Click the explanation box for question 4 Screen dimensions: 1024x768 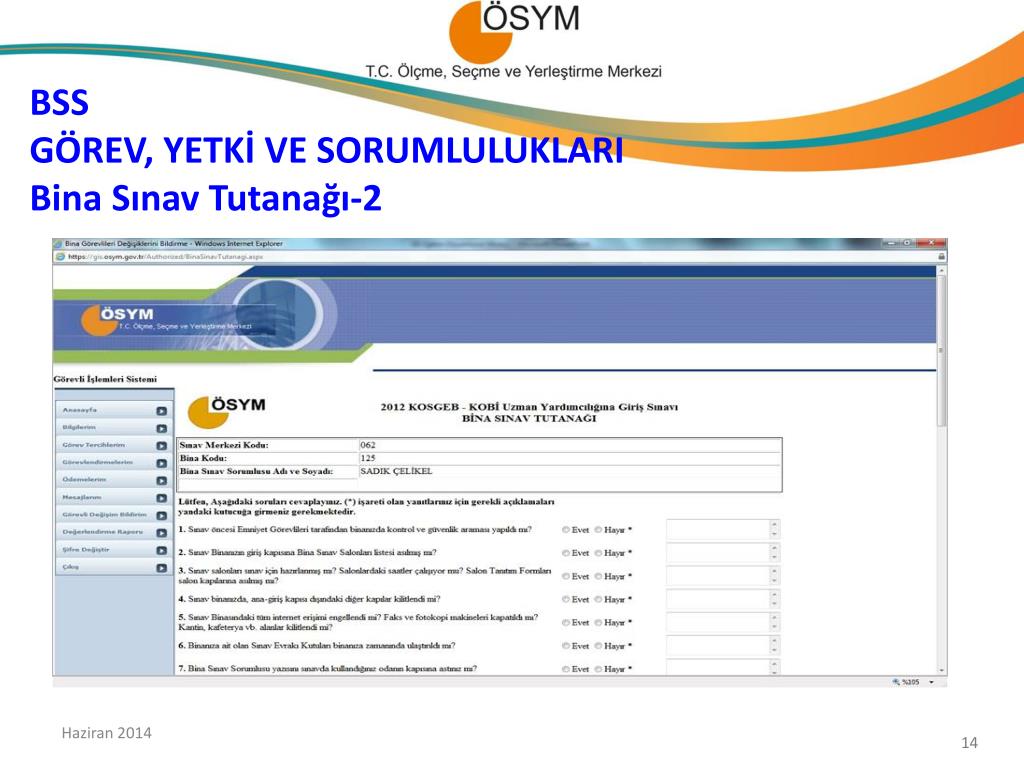click(723, 600)
